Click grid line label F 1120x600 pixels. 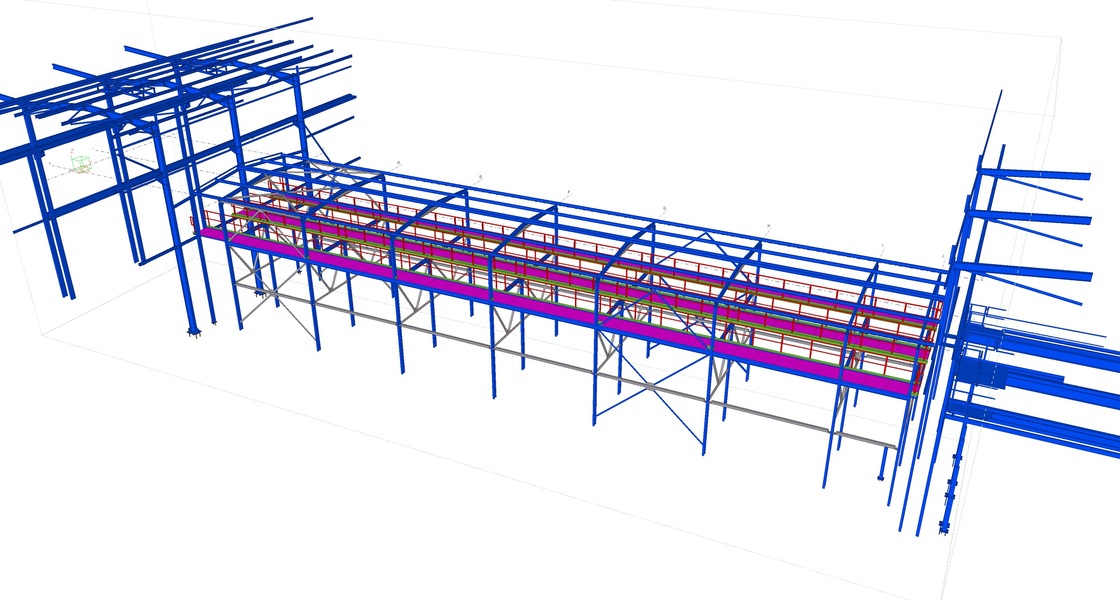568,189
